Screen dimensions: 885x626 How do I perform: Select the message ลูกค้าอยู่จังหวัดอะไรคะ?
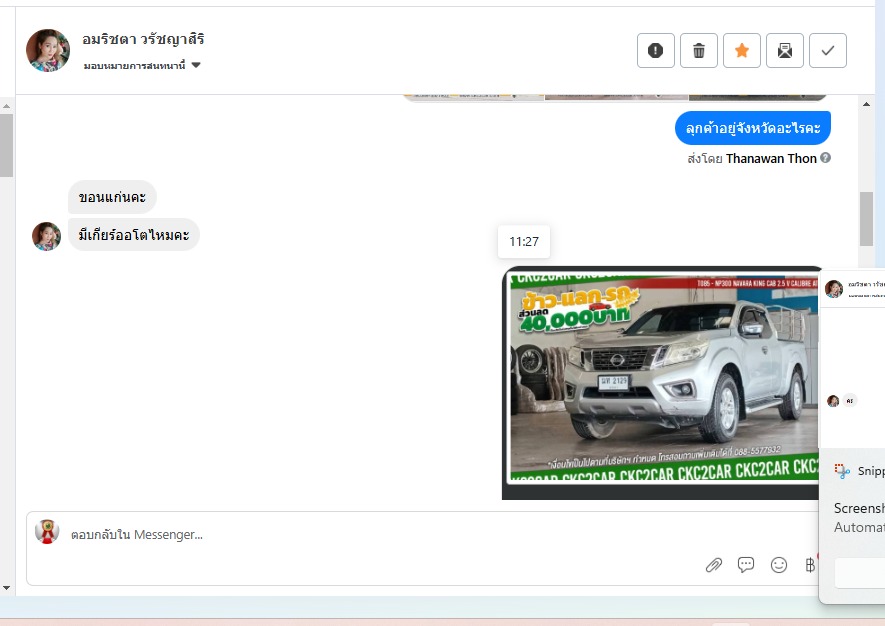(753, 128)
